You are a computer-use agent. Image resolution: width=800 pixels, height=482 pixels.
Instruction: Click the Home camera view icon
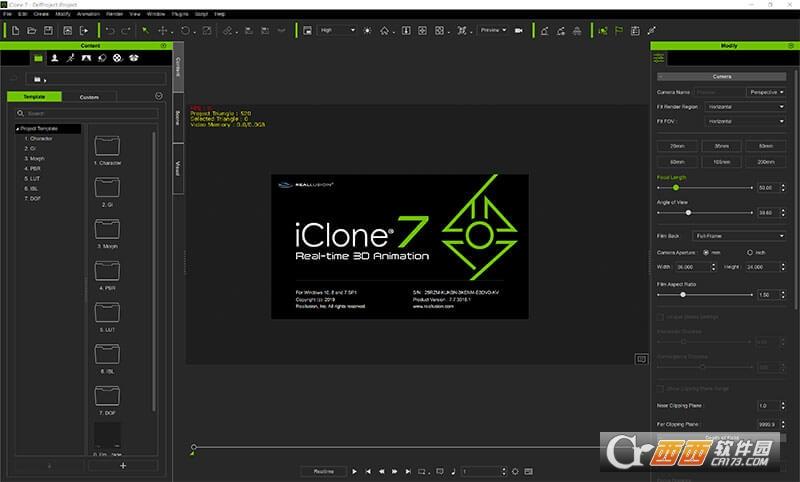point(384,31)
